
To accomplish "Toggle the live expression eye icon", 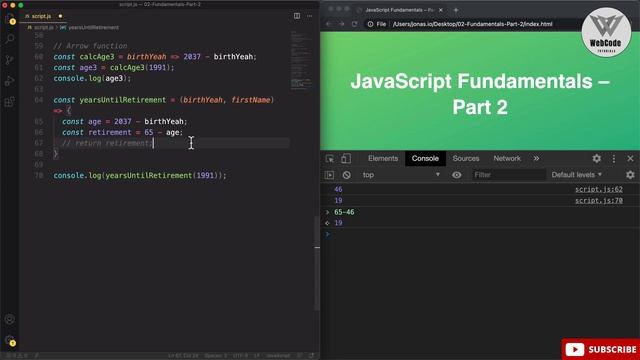I will [456, 175].
